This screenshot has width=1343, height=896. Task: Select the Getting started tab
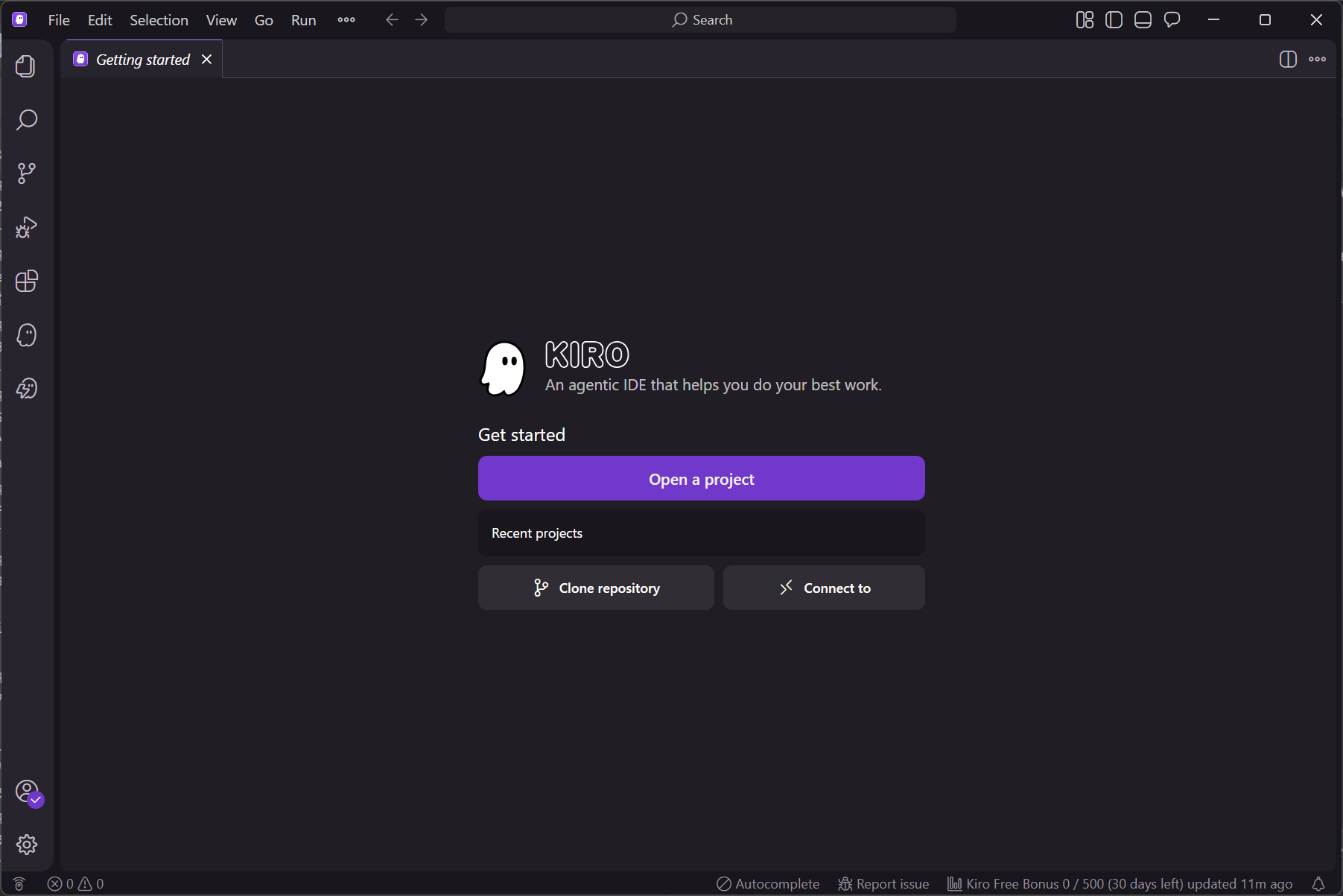click(x=143, y=60)
